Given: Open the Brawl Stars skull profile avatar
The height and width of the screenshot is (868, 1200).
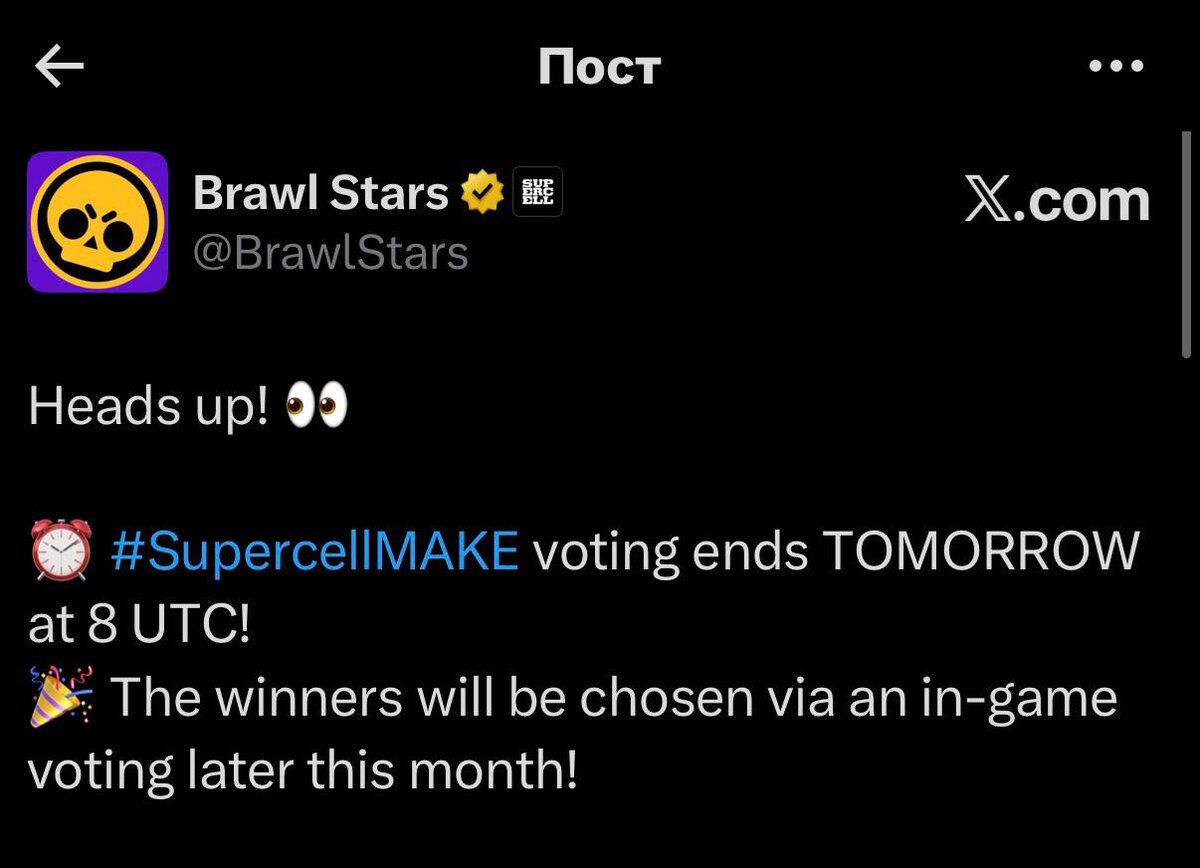Looking at the screenshot, I should [97, 222].
